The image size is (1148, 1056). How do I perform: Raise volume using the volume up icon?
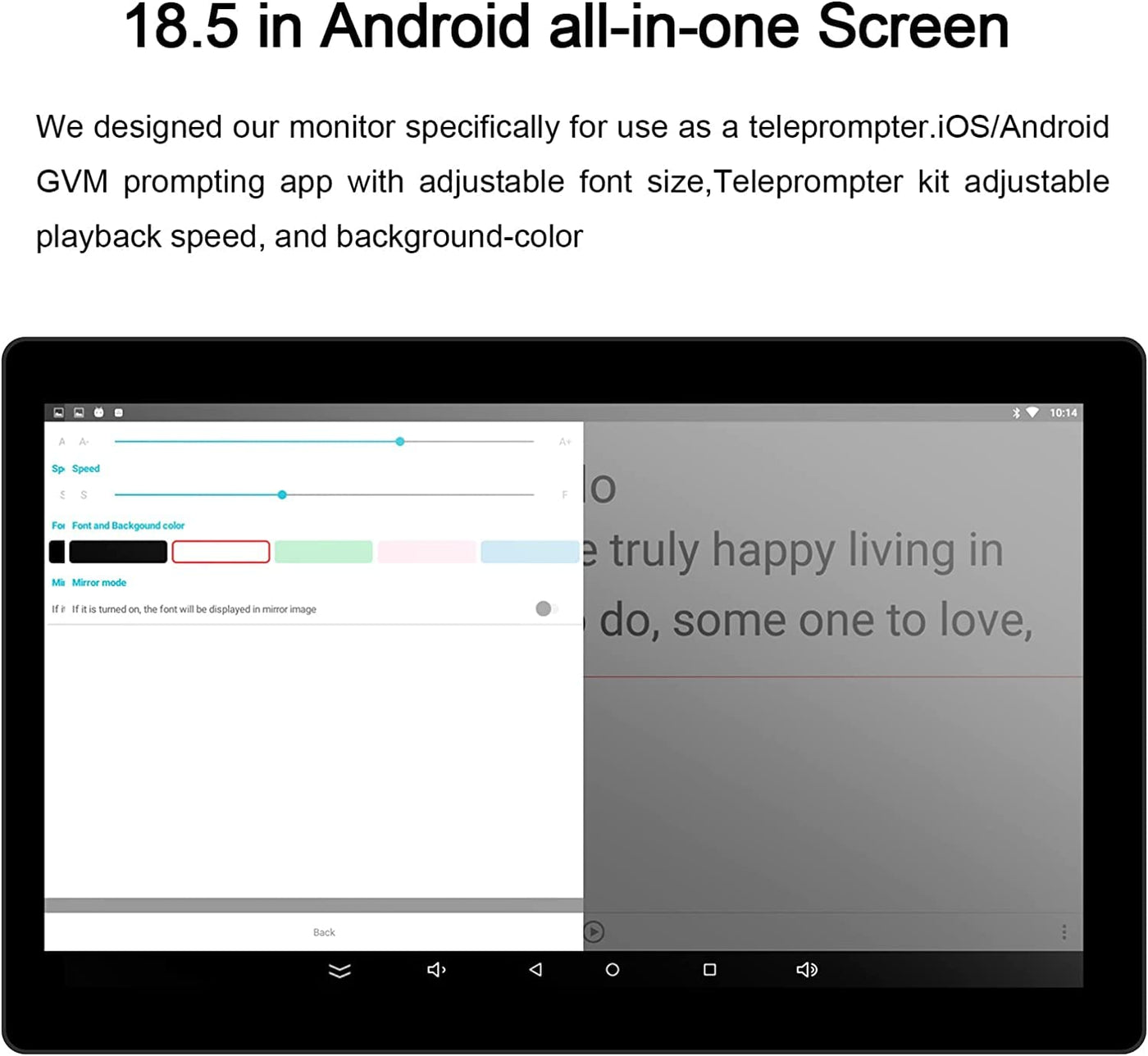click(807, 970)
